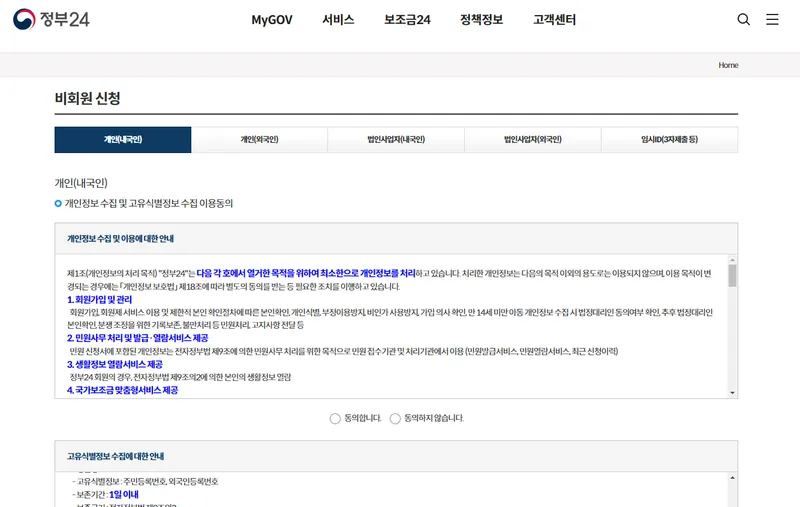Click scroll up arrow in 고유식별정보 box
Viewport: 800px width, 507px height.
tap(732, 478)
